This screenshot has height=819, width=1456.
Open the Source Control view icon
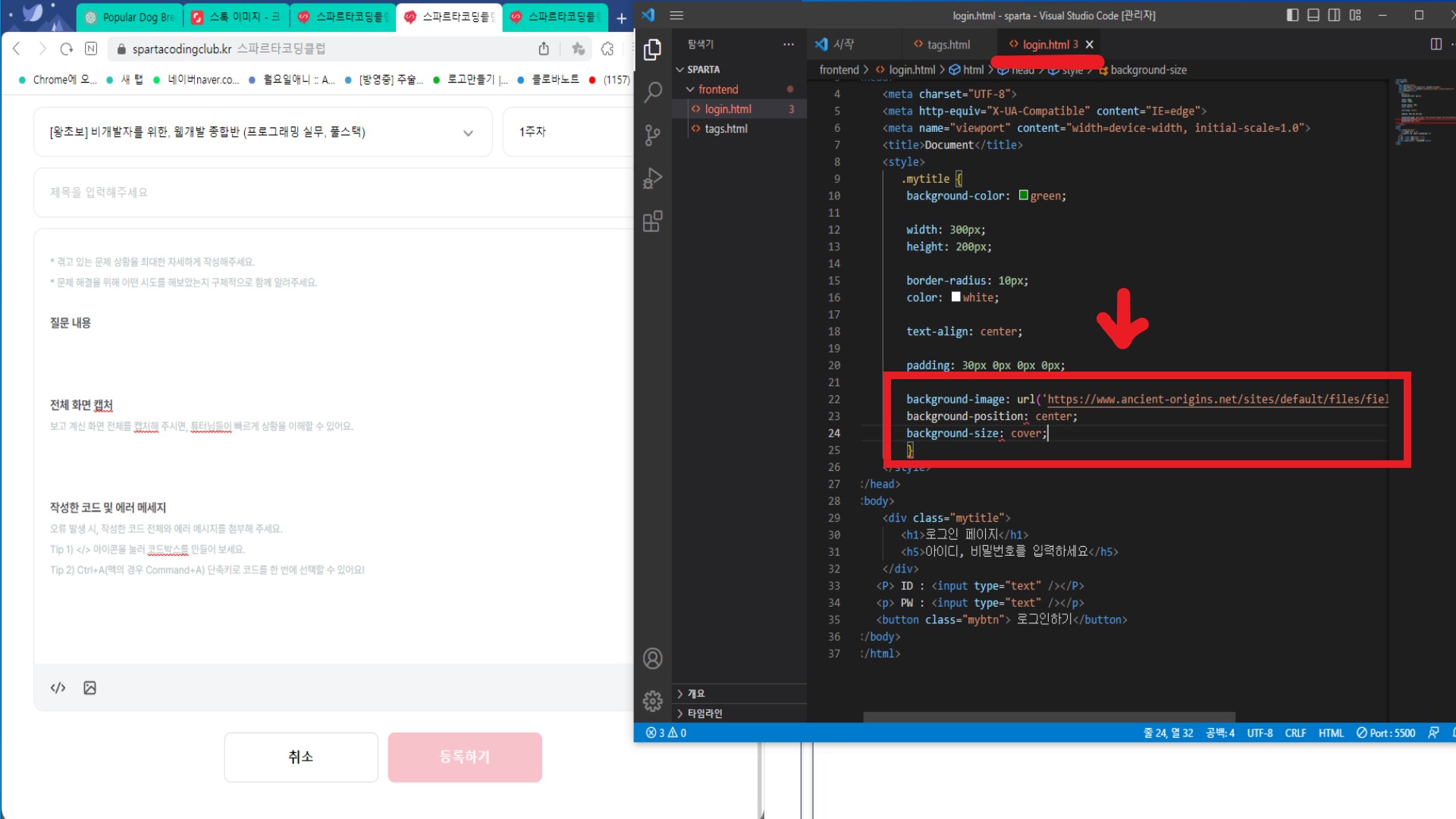(x=652, y=136)
